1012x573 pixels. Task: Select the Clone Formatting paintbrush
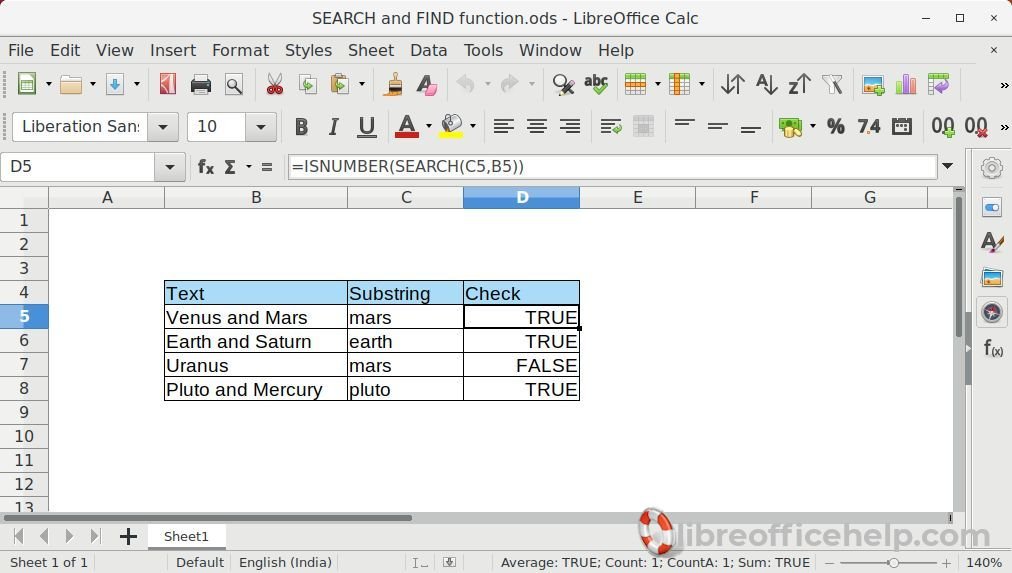tap(392, 85)
